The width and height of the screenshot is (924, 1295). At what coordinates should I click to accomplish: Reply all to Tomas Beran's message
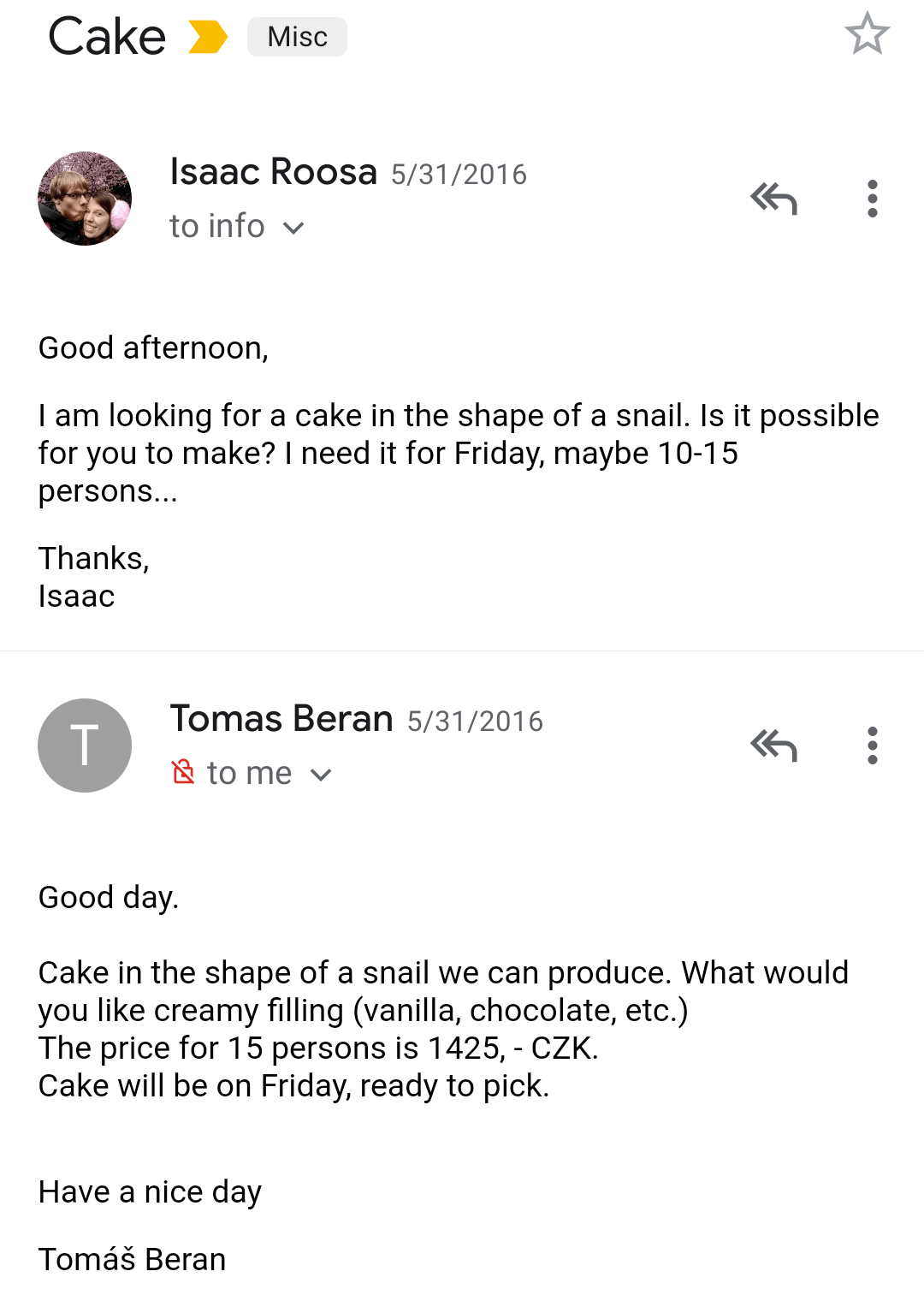773,746
